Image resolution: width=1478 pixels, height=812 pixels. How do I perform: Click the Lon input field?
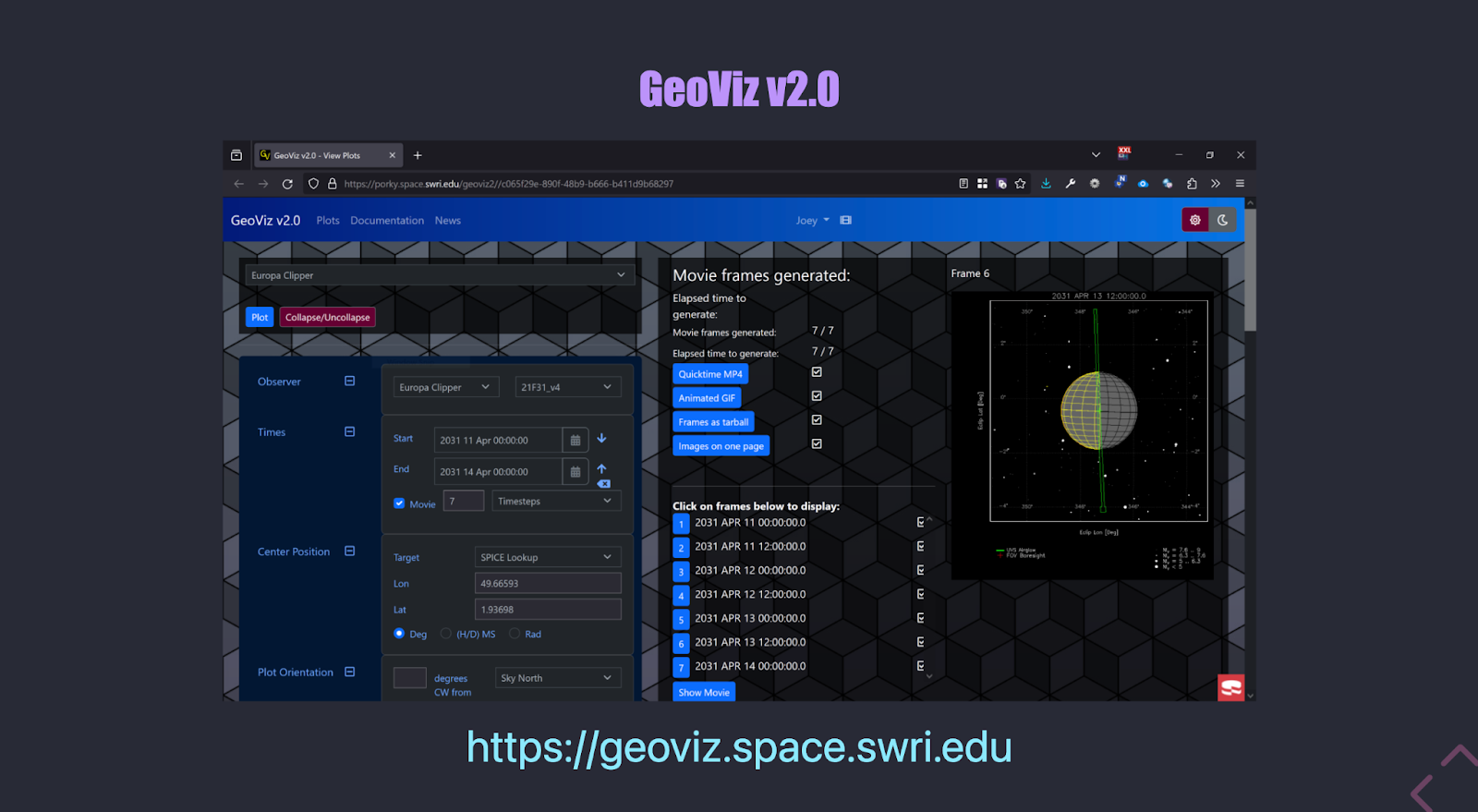(548, 583)
